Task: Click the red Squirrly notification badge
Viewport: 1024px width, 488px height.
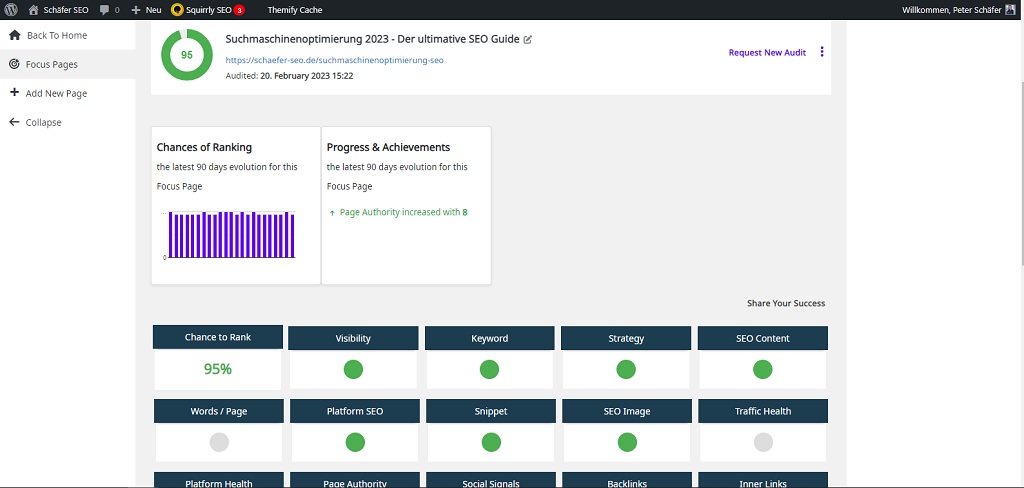Action: pyautogui.click(x=240, y=10)
